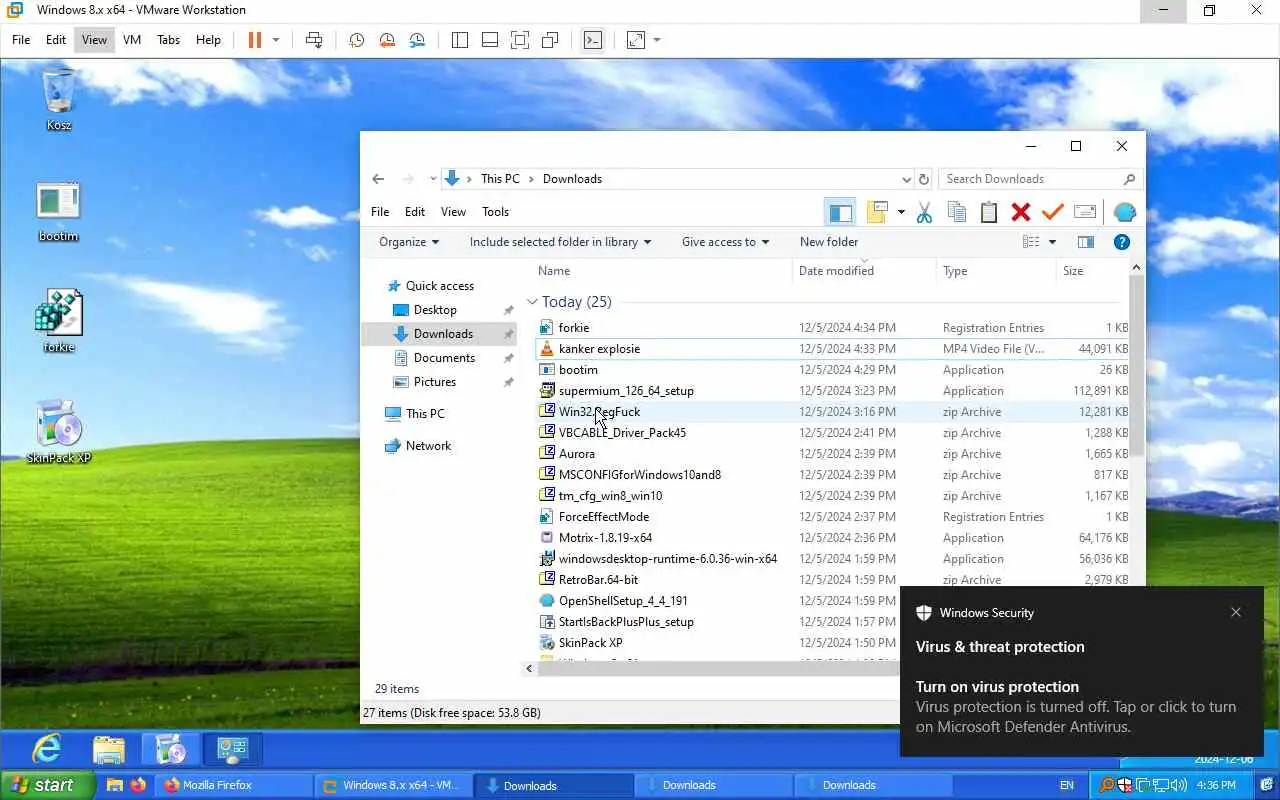Click the orange checkmark Properties icon

pos(1052,212)
